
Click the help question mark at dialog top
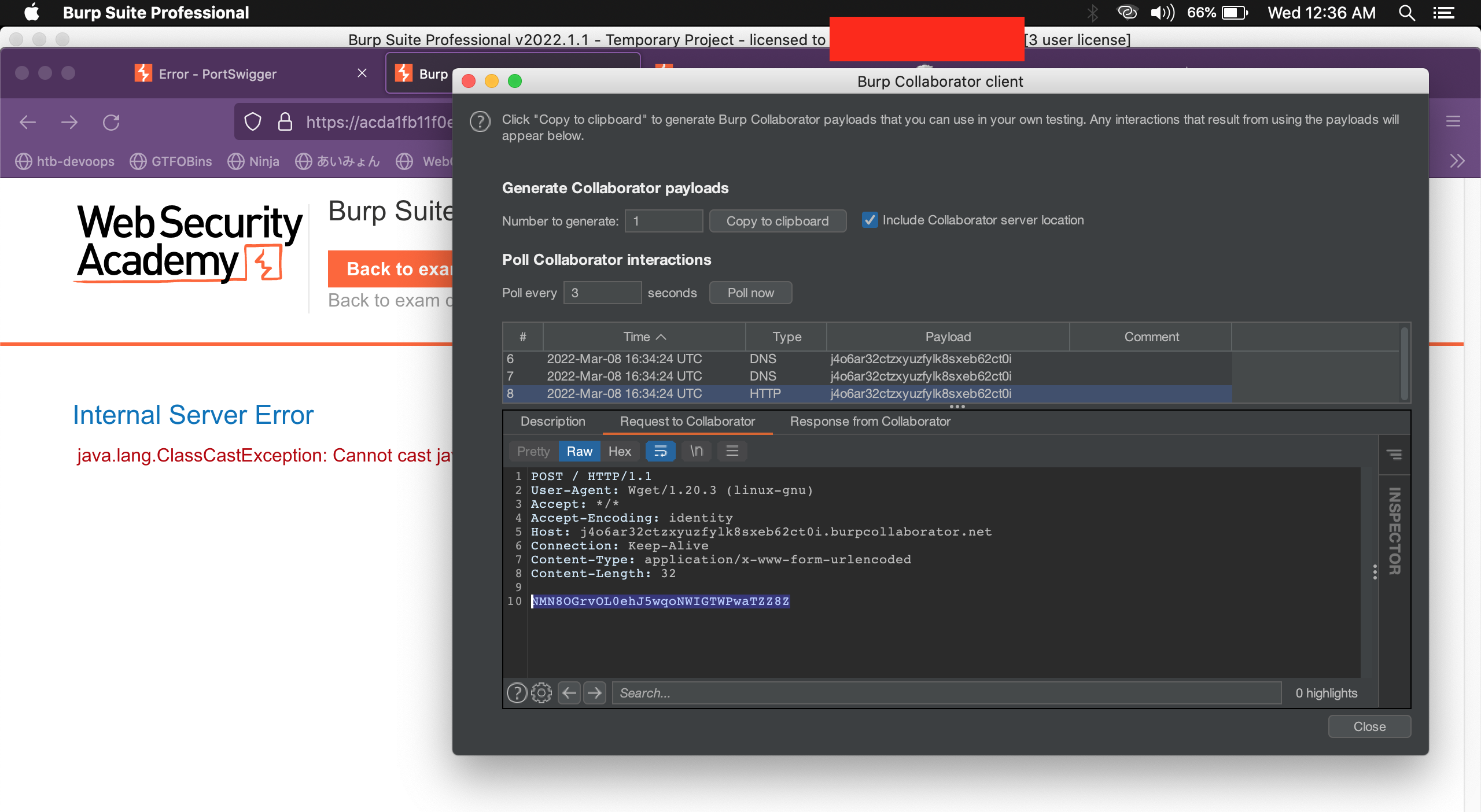[x=480, y=121]
